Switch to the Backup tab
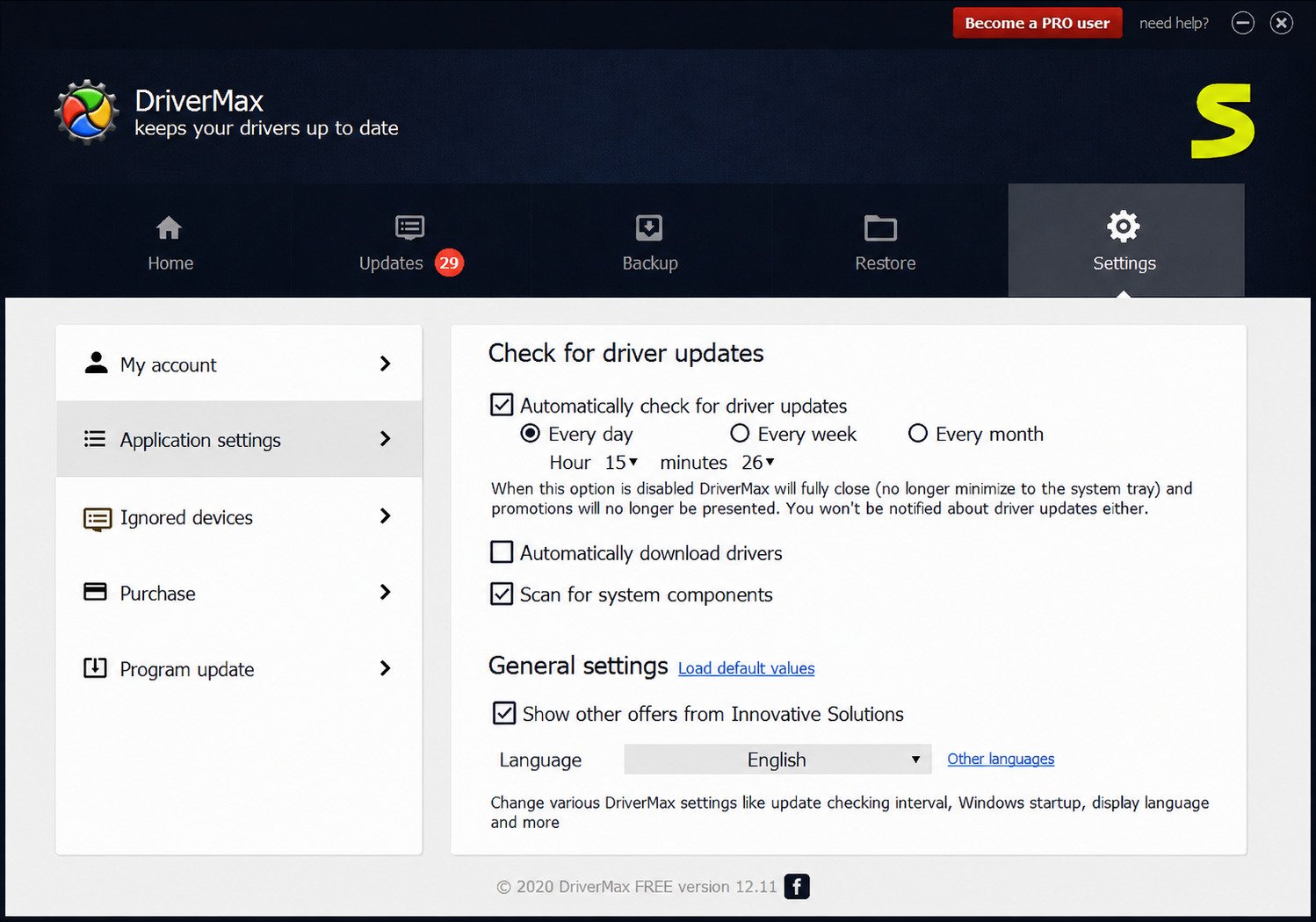The image size is (1316, 922). tap(650, 241)
